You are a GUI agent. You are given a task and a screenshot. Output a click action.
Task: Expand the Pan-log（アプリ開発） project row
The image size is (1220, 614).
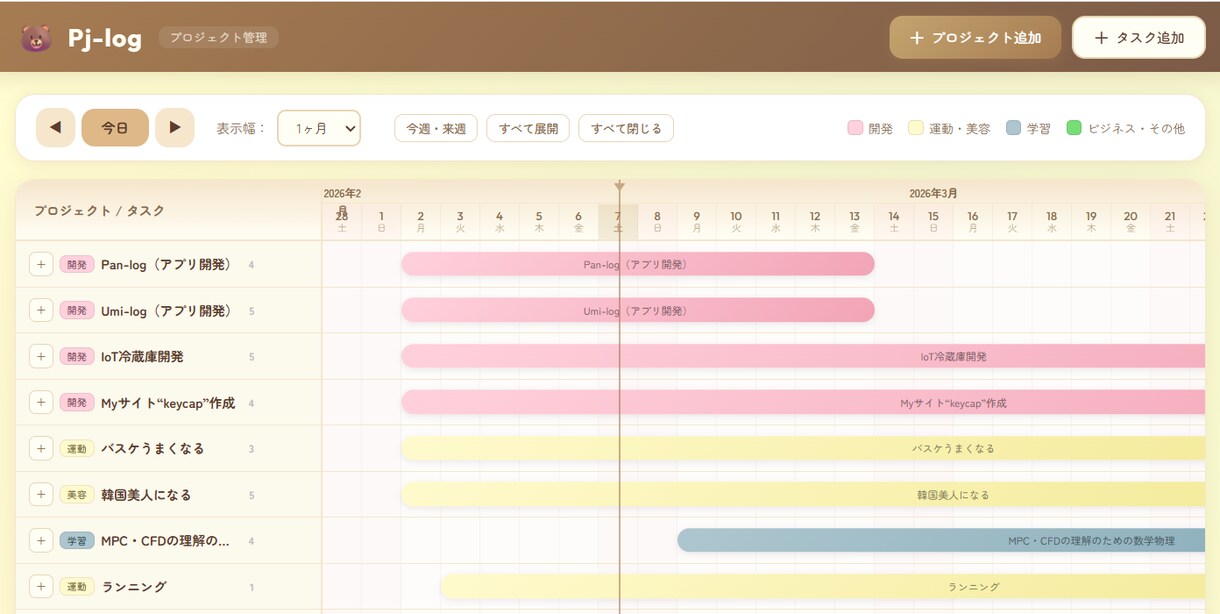click(41, 265)
